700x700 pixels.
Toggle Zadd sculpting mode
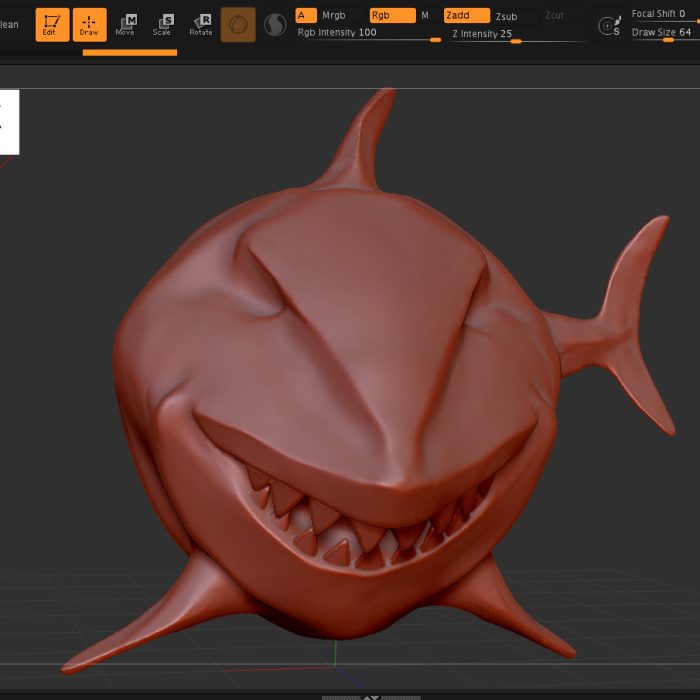pyautogui.click(x=467, y=16)
